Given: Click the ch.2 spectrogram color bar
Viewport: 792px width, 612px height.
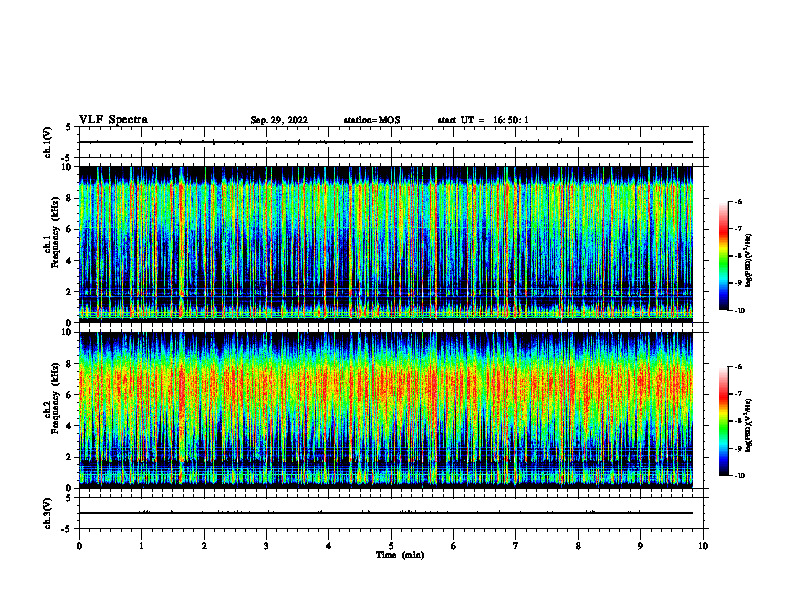Looking at the screenshot, I should click(723, 421).
